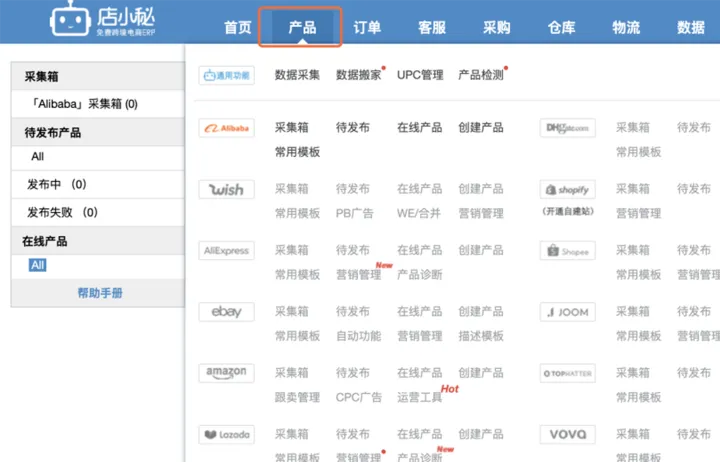Open the 客服 tab
Viewport: 720px width, 462px height.
432,28
